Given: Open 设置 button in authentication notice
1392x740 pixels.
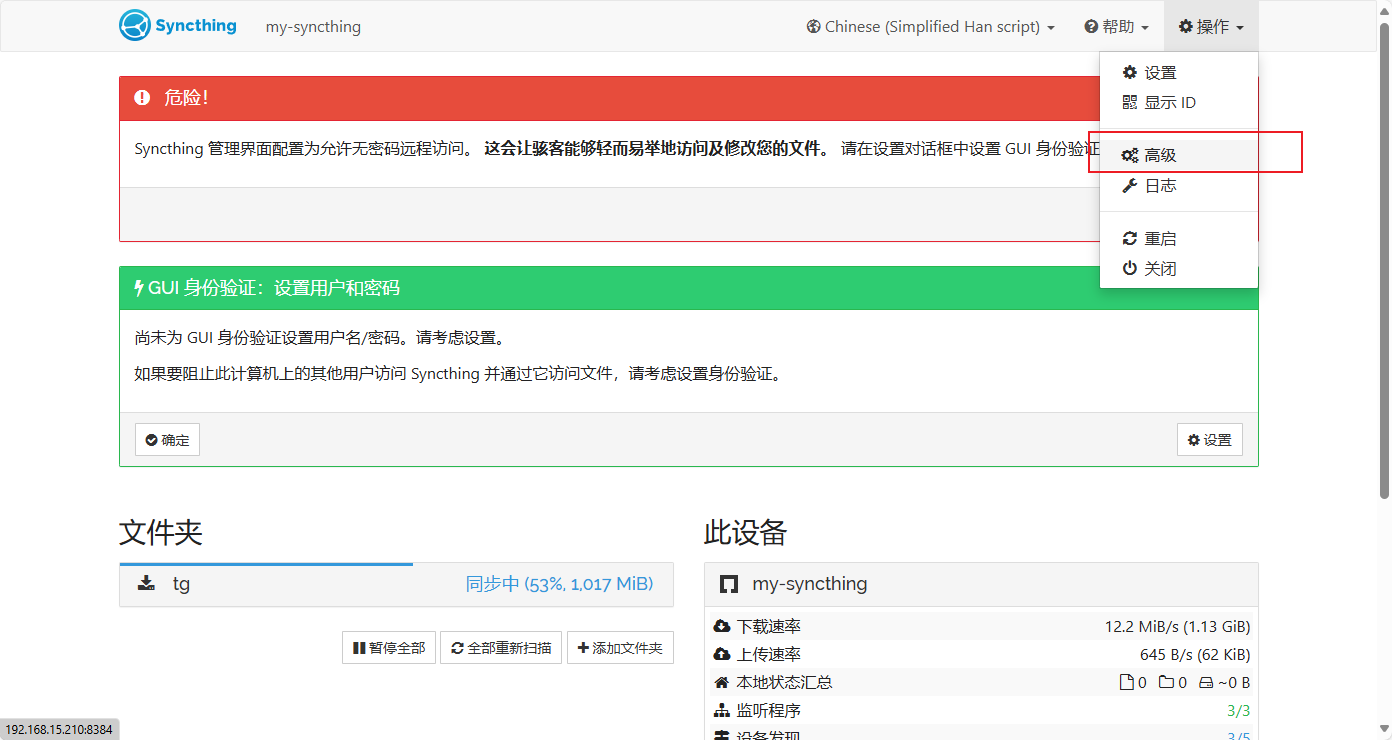Looking at the screenshot, I should (x=1210, y=440).
